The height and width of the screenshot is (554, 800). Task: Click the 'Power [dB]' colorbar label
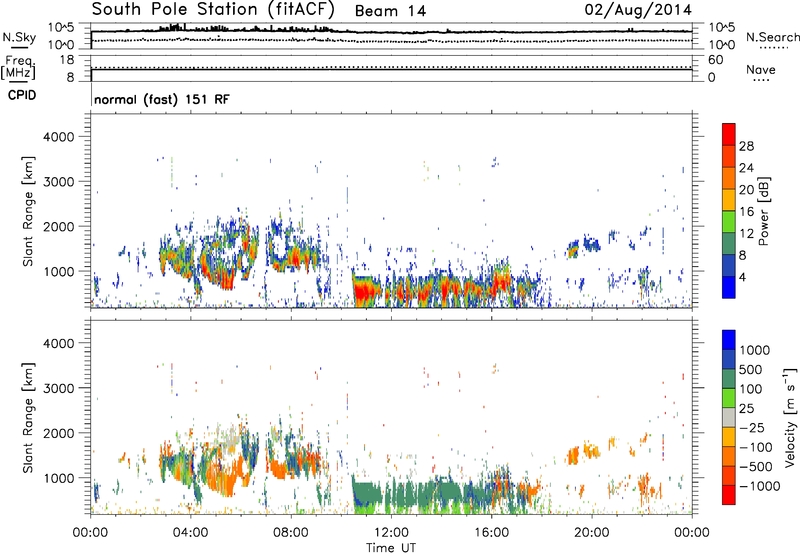[x=763, y=211]
